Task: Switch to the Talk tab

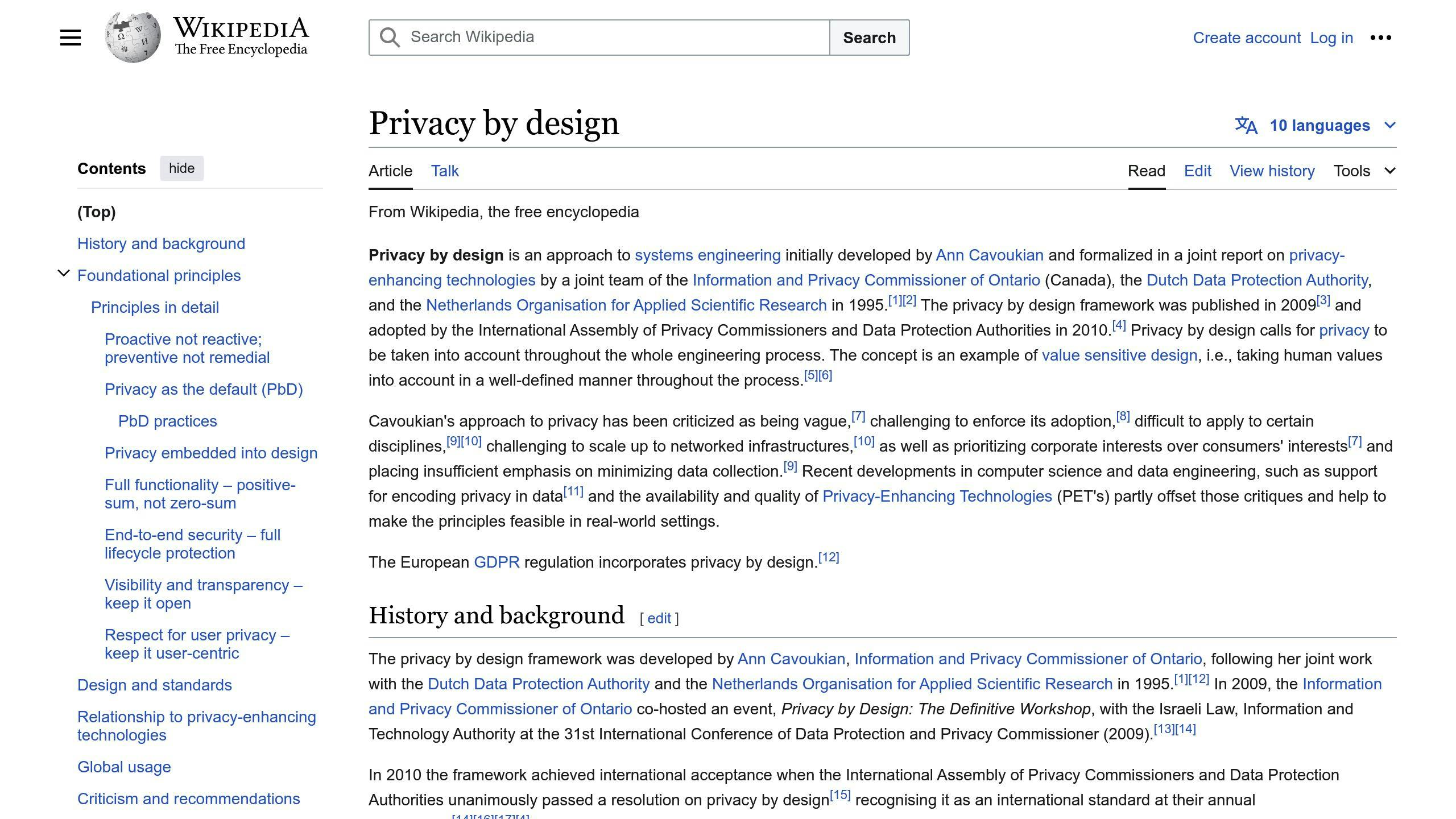Action: (444, 171)
